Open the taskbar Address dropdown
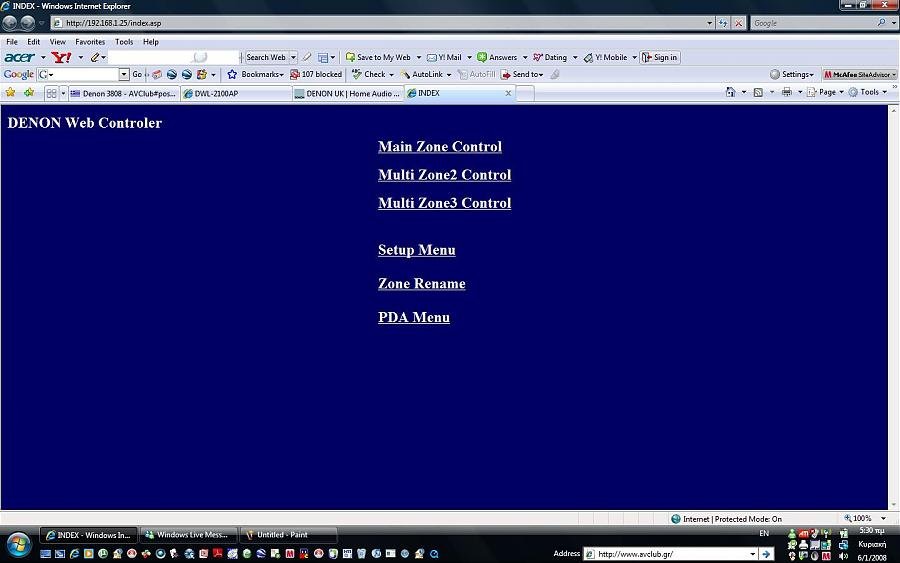900x563 pixels. click(752, 554)
